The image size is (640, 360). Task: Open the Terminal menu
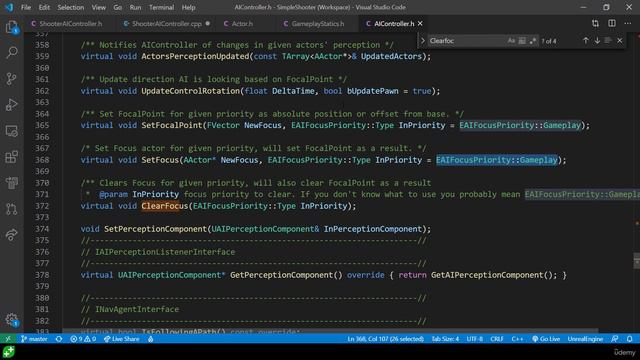pos(161,7)
